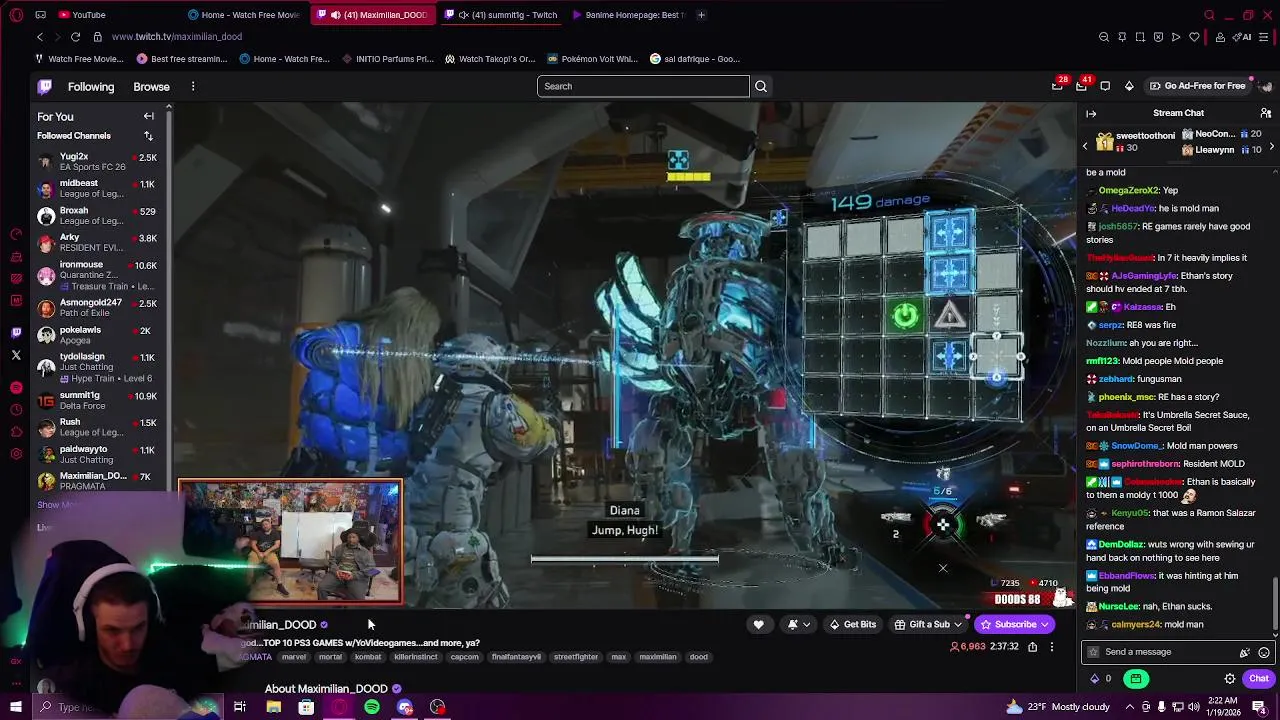Open the new browser tab plus button
The width and height of the screenshot is (1280, 720).
[701, 15]
